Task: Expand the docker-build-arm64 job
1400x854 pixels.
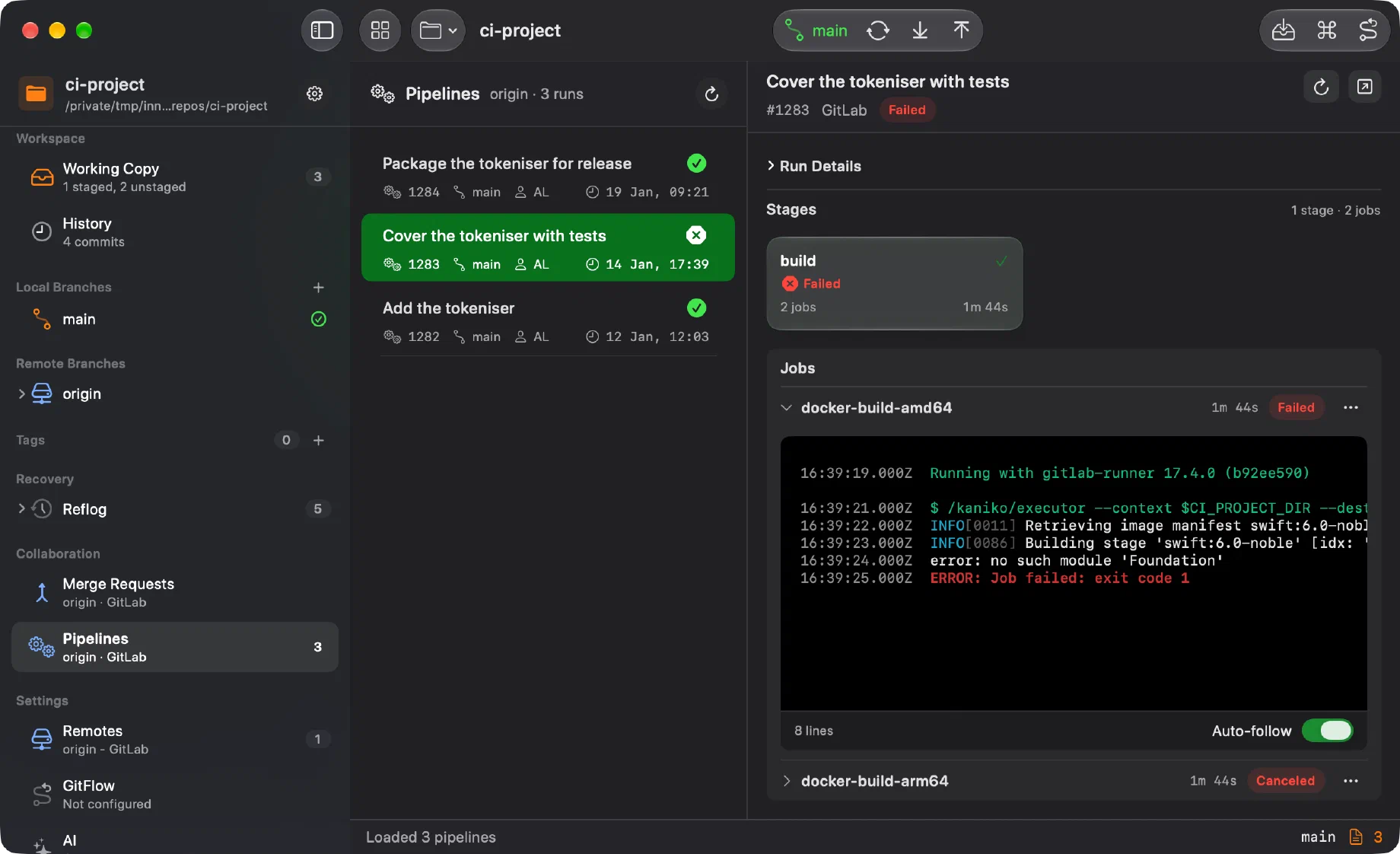Action: (787, 781)
